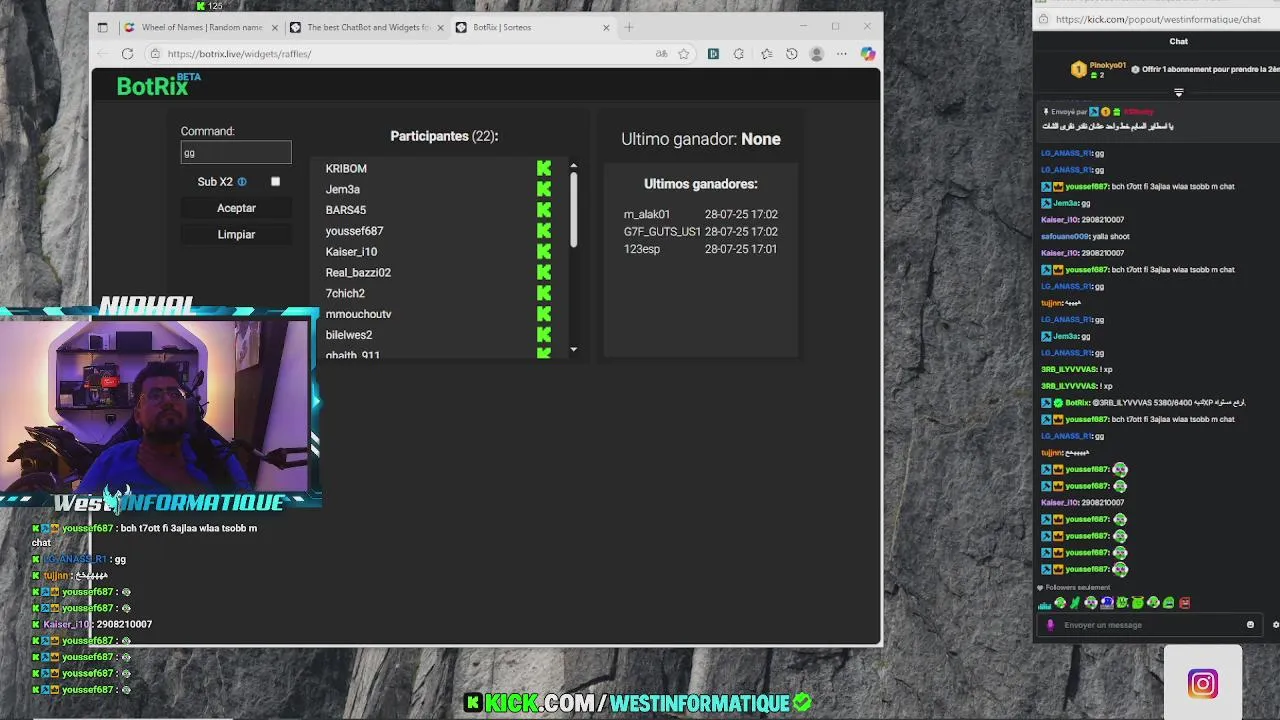Click the kick.com popout chat URL
Viewport: 1280px width, 720px height.
tap(1157, 19)
